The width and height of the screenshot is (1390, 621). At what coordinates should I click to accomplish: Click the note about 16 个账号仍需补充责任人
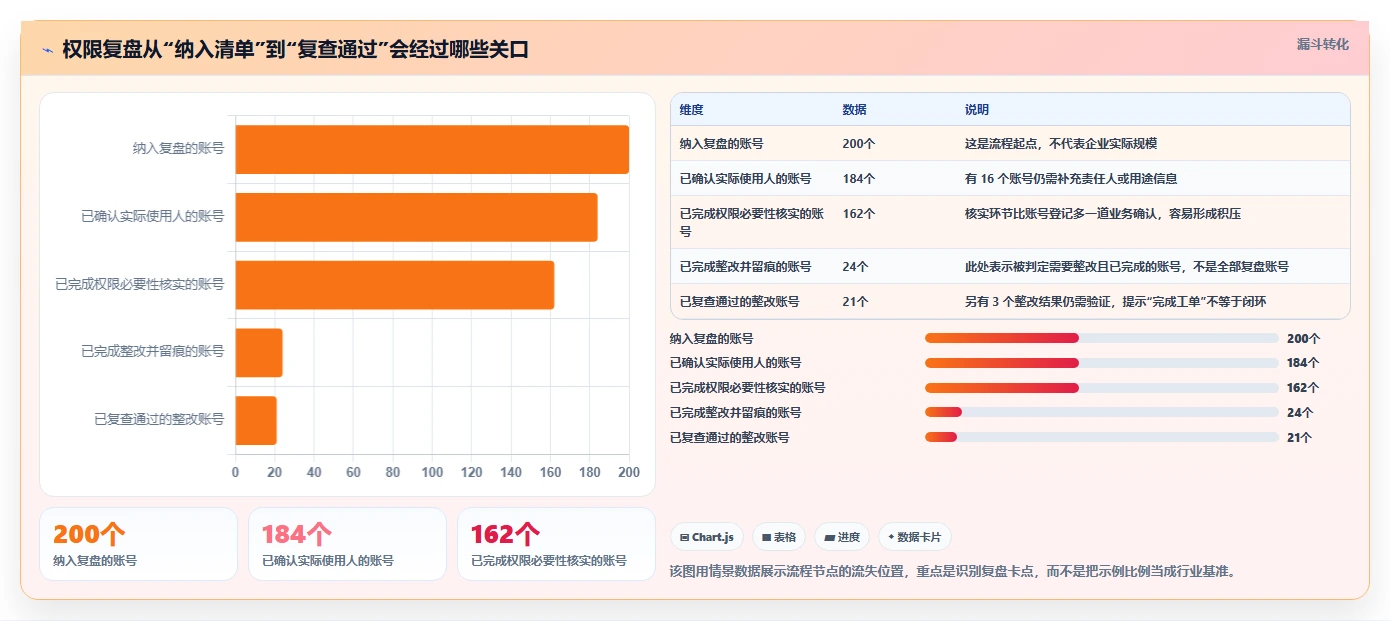1070,179
